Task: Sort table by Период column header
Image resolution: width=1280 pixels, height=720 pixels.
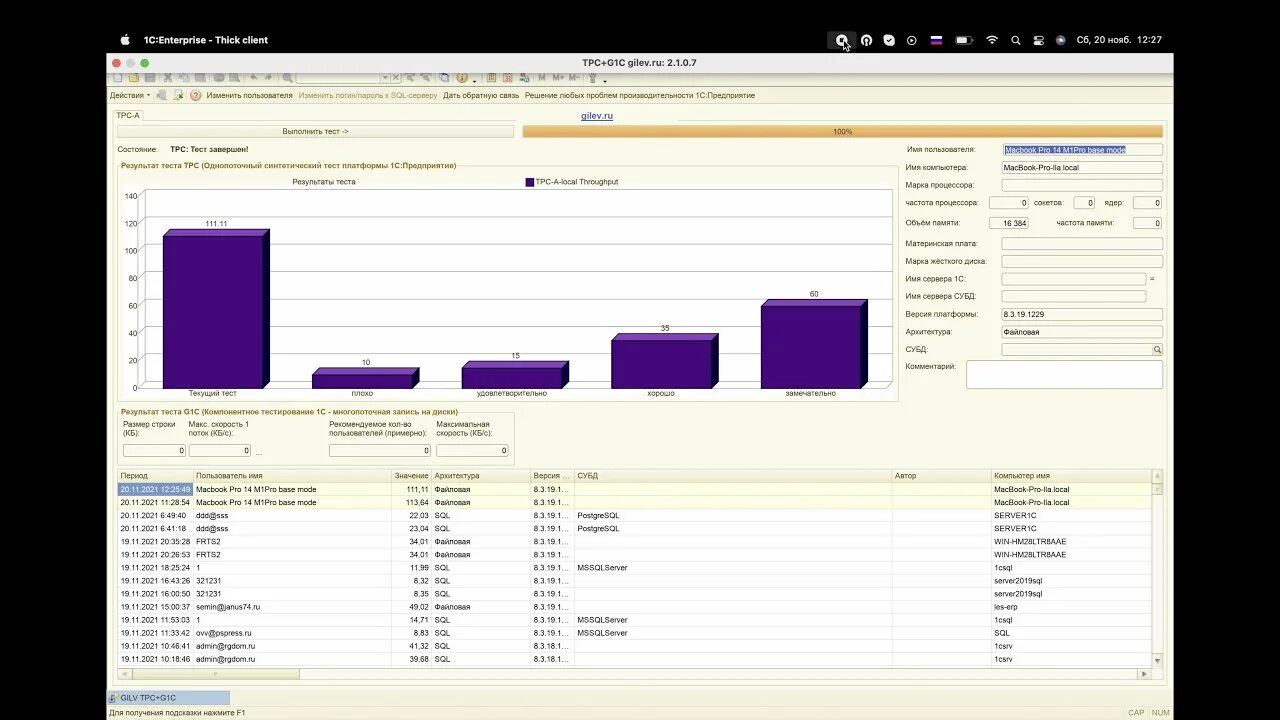Action: [155, 476]
